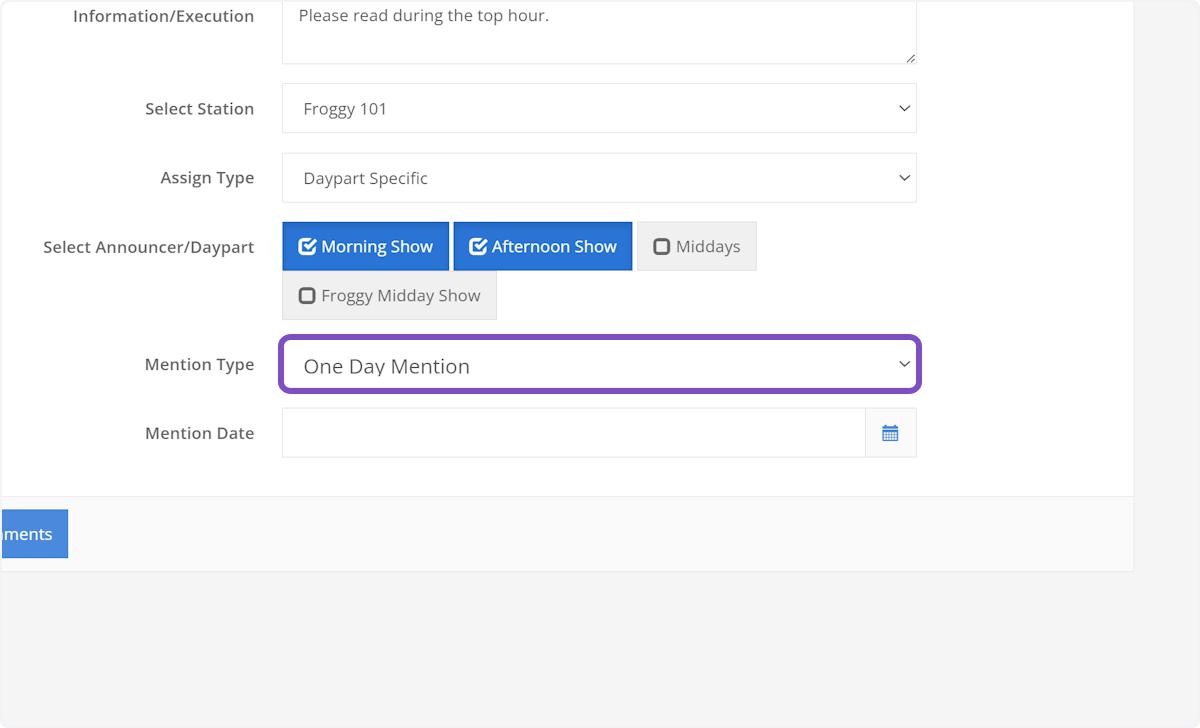Click into the Mention Date input field
The width and height of the screenshot is (1200, 728).
tap(573, 433)
